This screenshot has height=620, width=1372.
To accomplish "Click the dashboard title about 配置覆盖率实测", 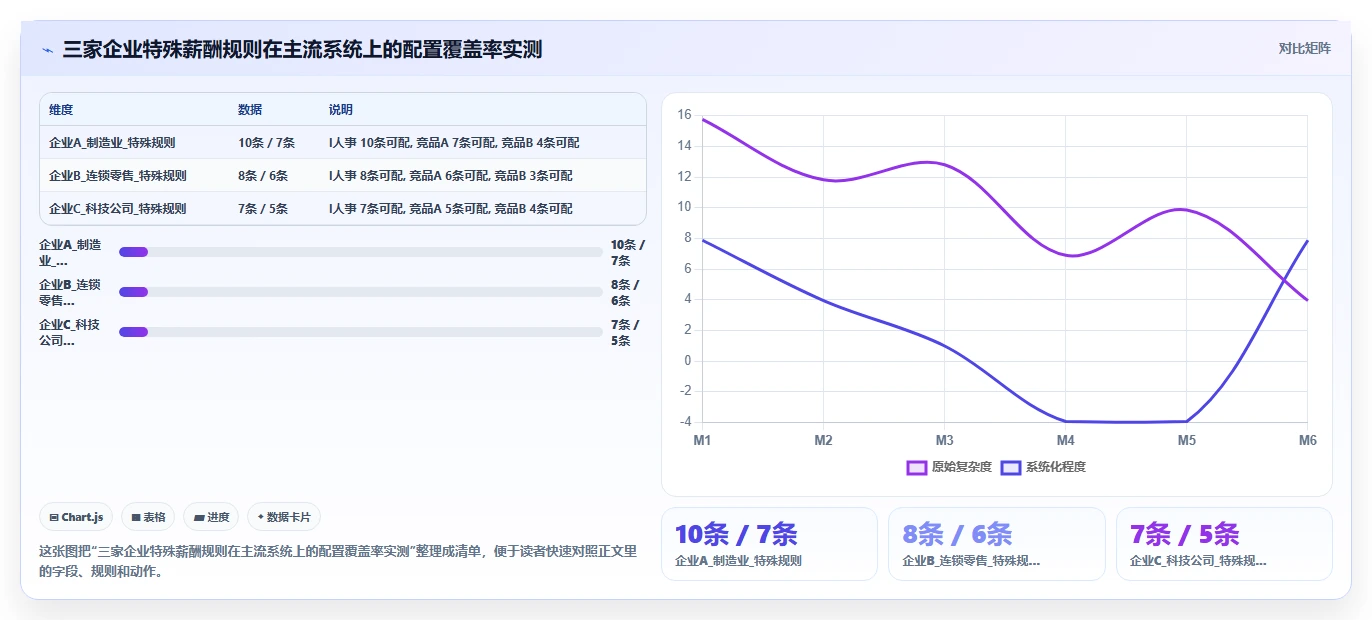I will (302, 49).
